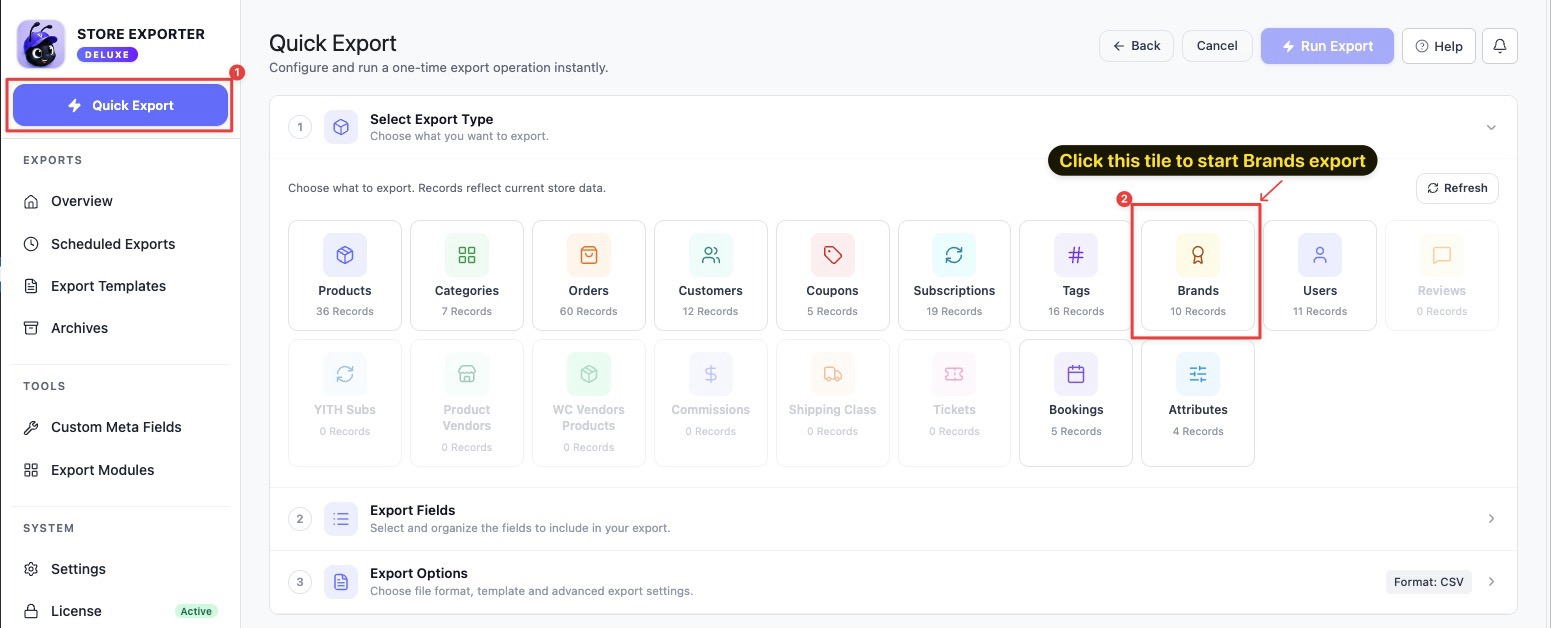1551x628 pixels.
Task: Click the Store Exporter ant logo
Action: point(41,44)
